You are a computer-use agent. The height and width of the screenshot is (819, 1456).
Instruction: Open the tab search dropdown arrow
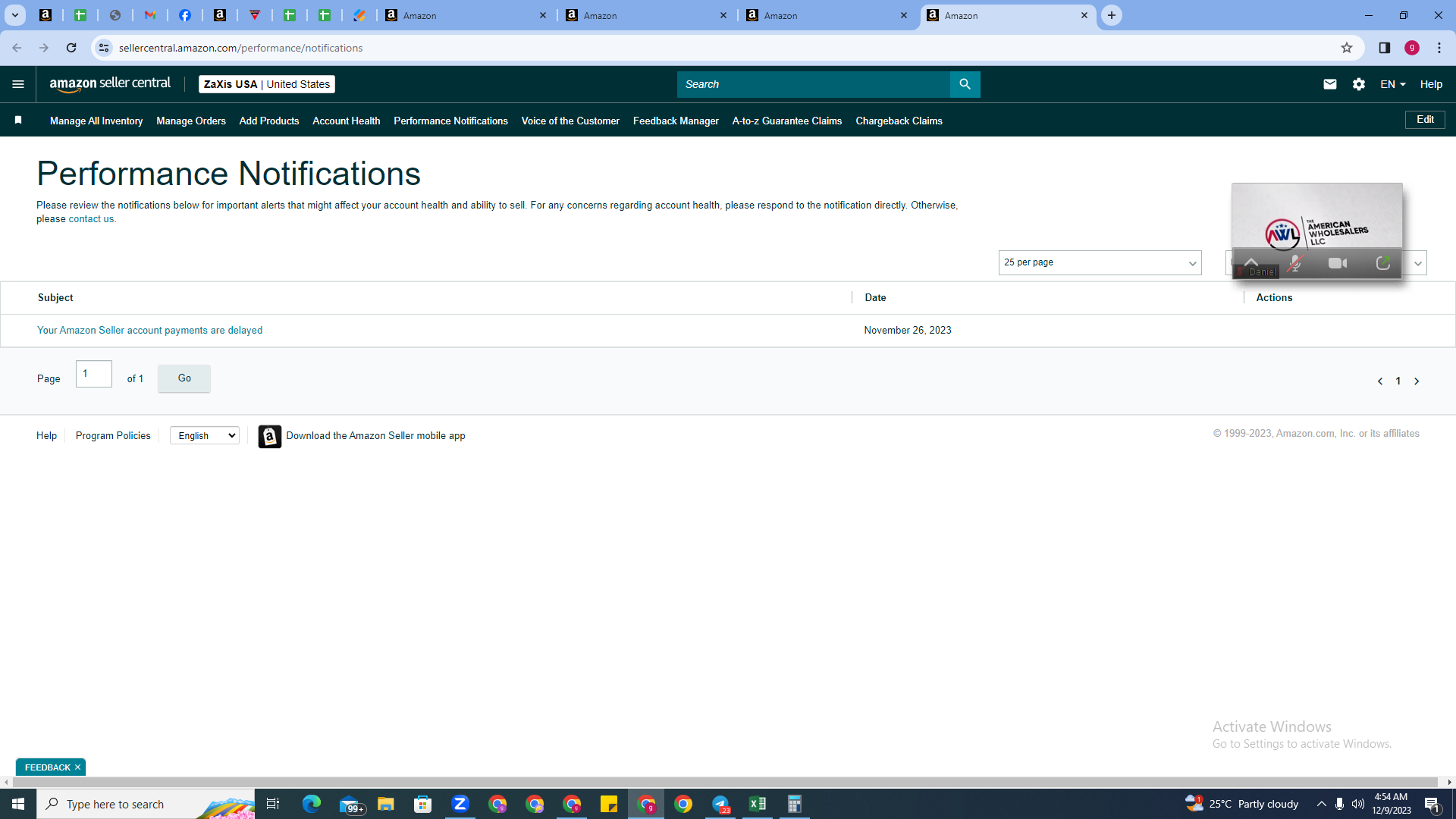[x=14, y=15]
